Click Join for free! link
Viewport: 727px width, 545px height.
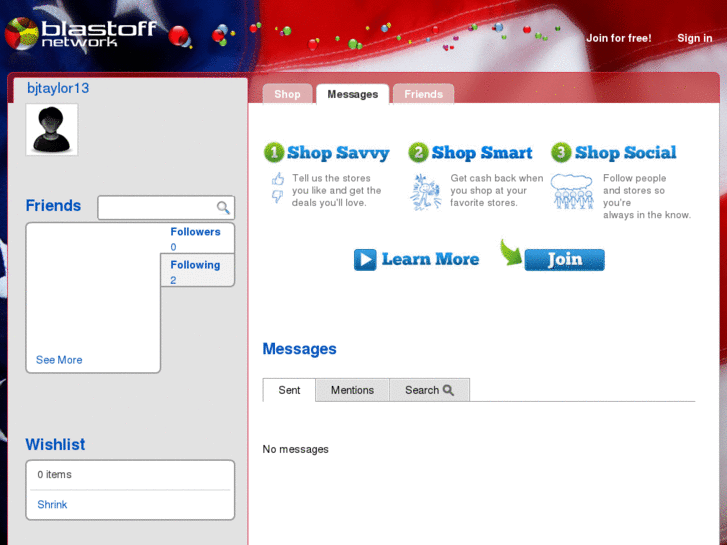point(619,38)
